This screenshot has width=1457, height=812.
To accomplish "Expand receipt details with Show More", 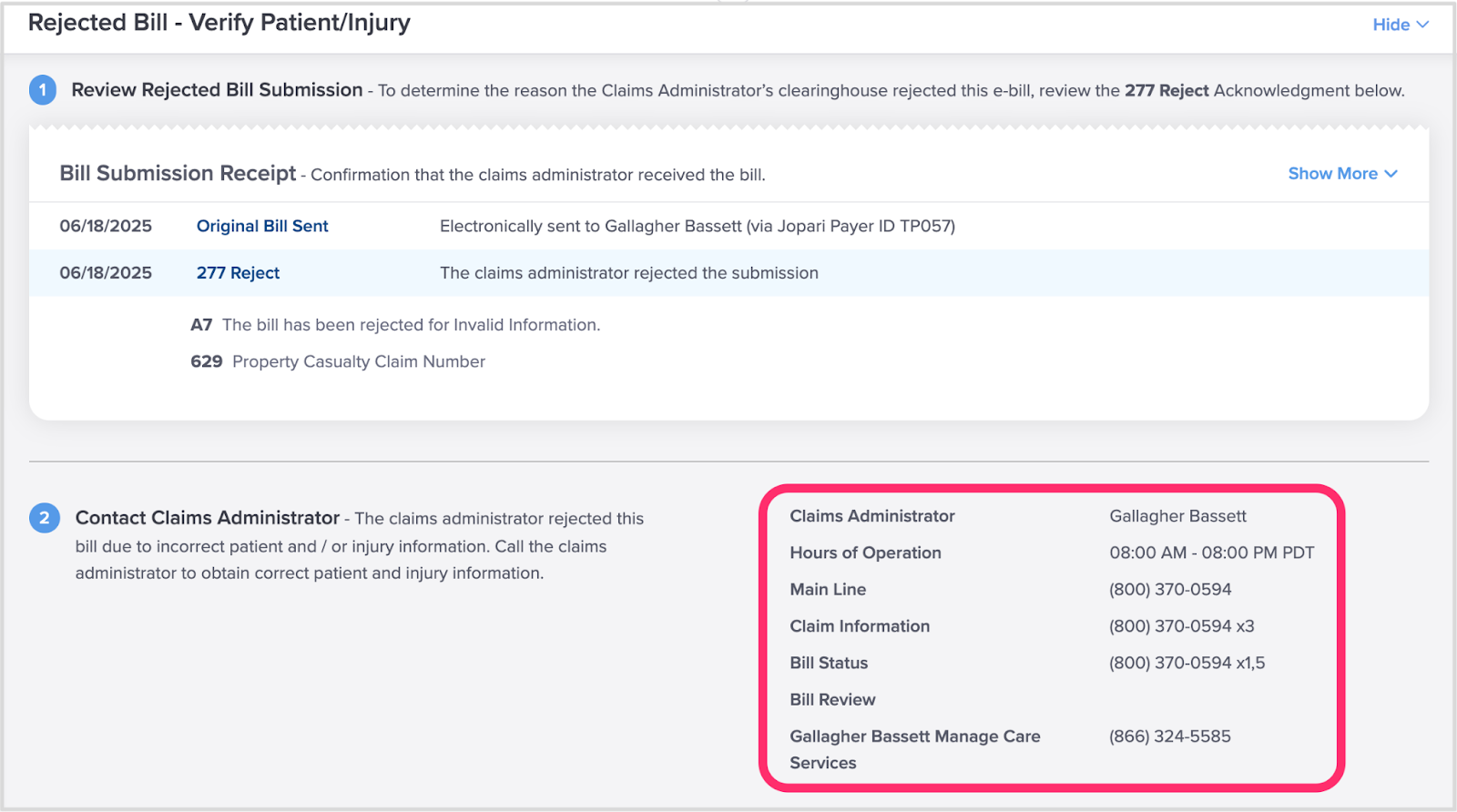I will [1342, 173].
